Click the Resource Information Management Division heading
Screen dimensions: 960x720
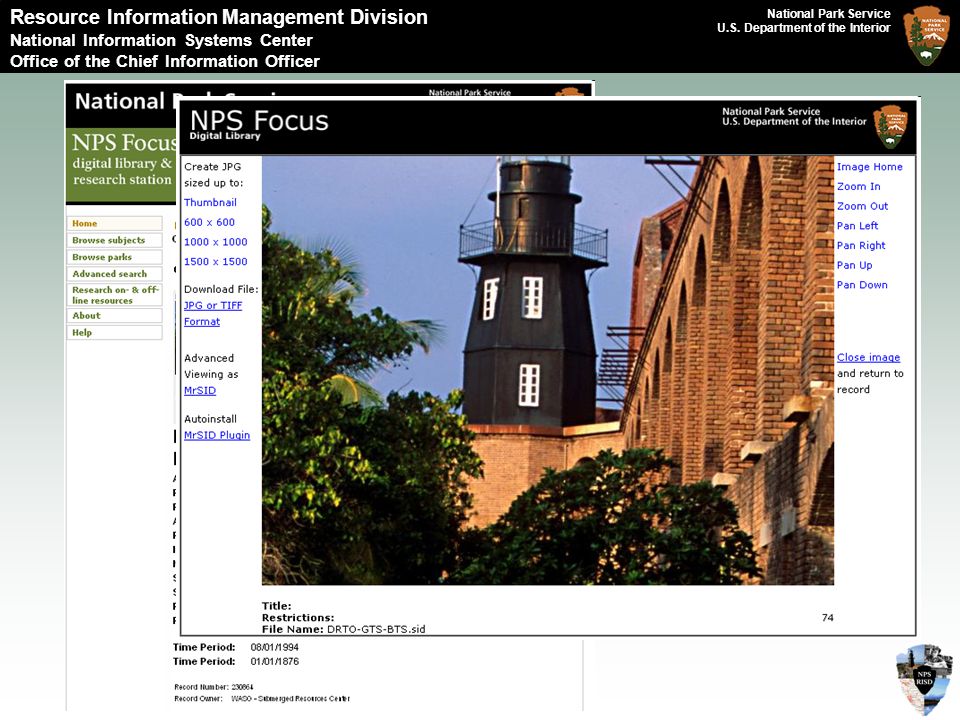pyautogui.click(x=219, y=17)
